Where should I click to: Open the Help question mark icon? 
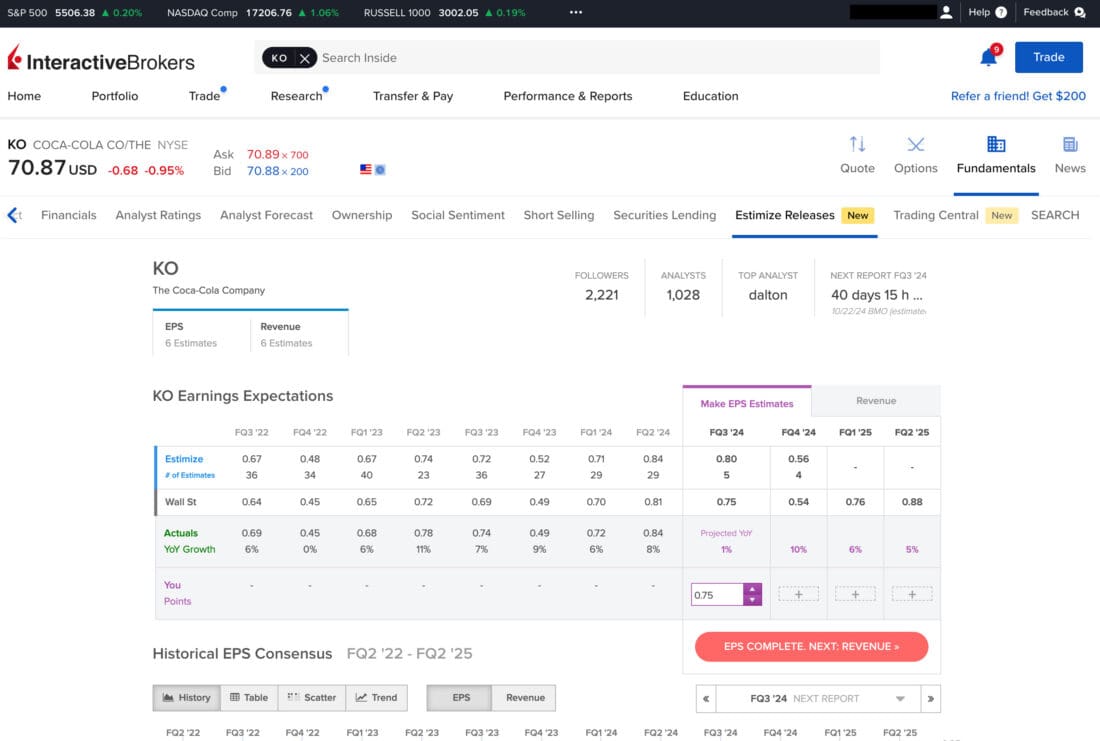pos(1001,12)
